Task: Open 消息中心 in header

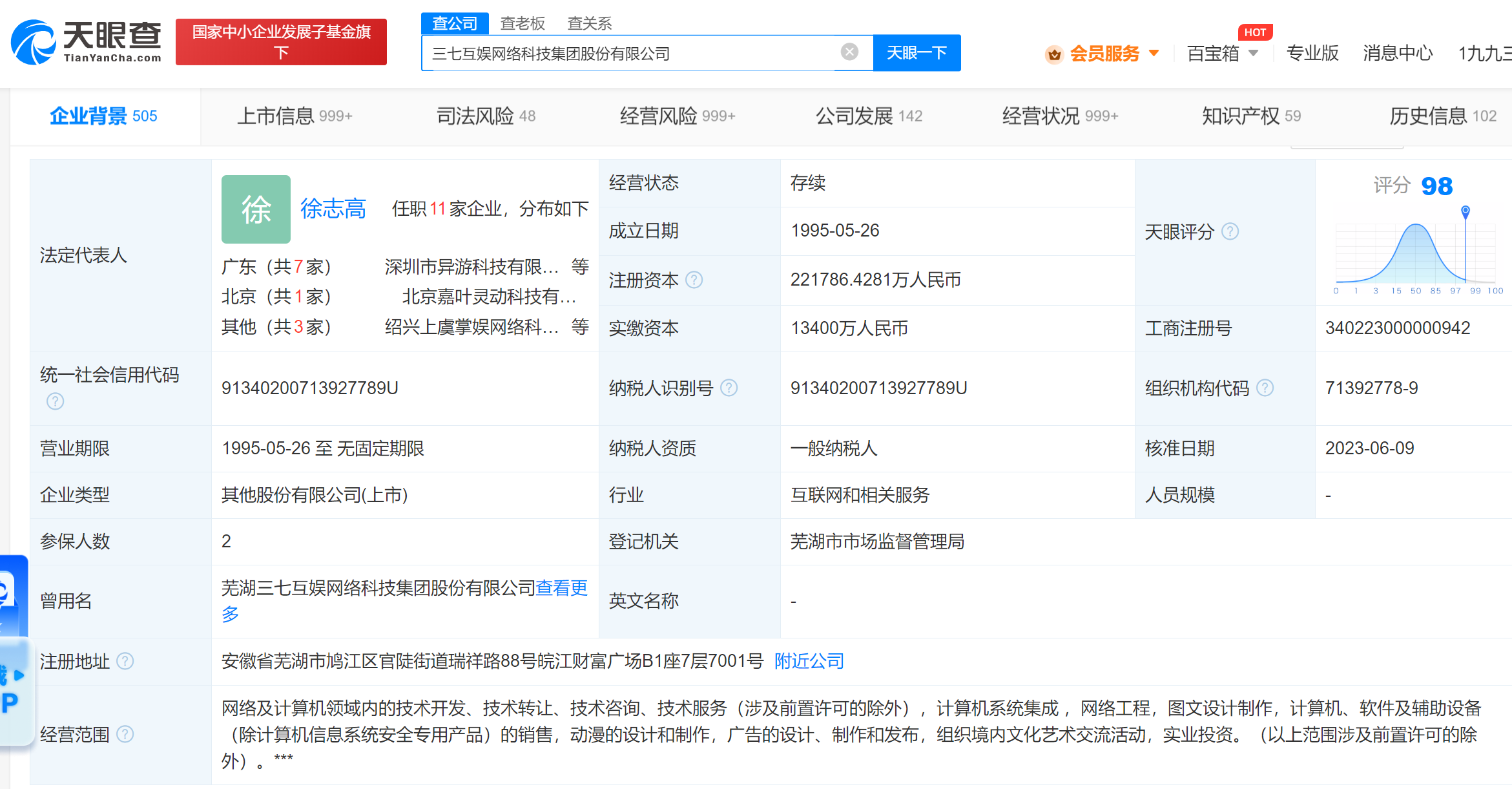Action: pyautogui.click(x=1398, y=53)
